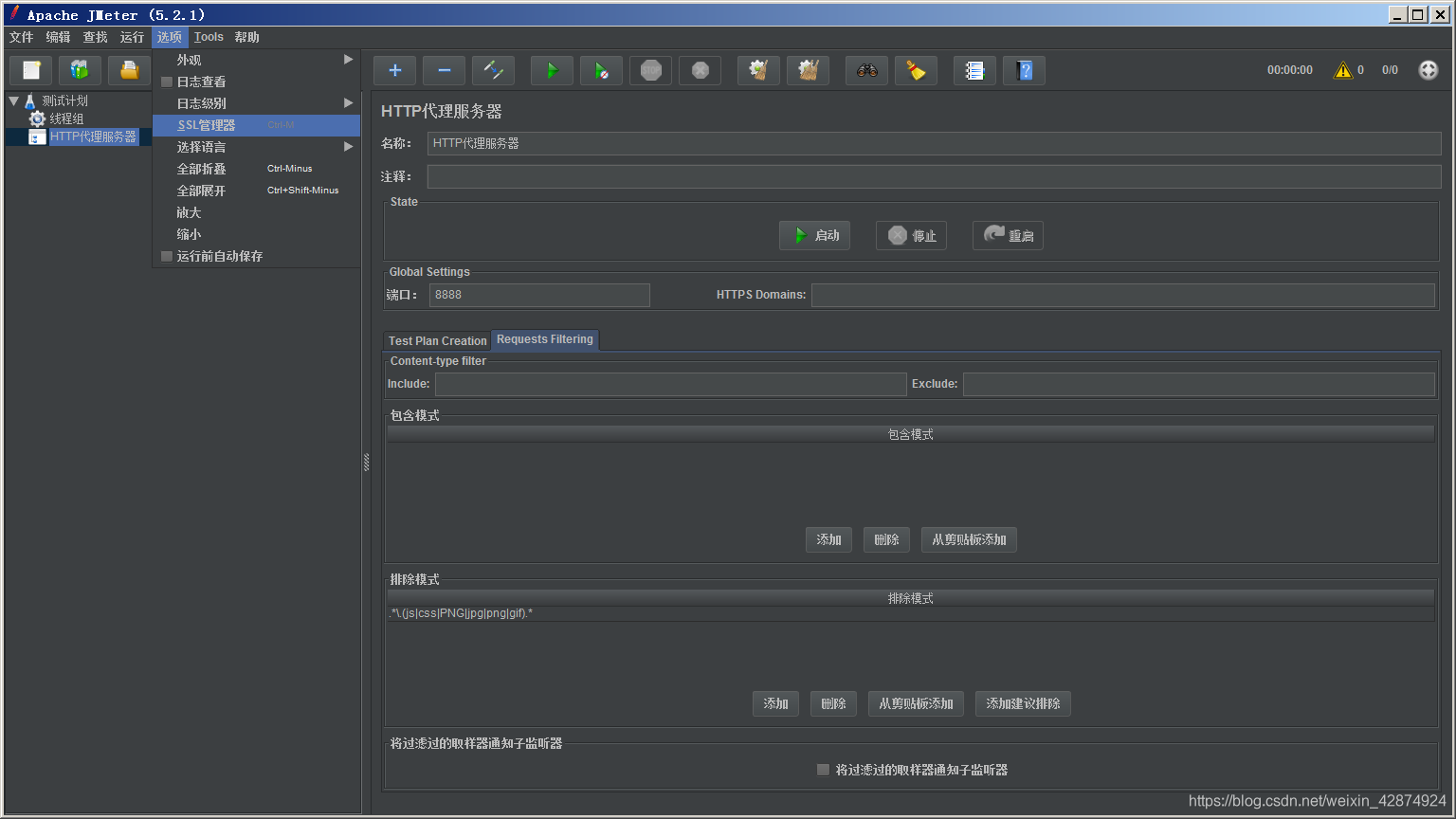Click the remote engines status icon
Image resolution: width=1456 pixels, height=819 pixels.
(1429, 70)
